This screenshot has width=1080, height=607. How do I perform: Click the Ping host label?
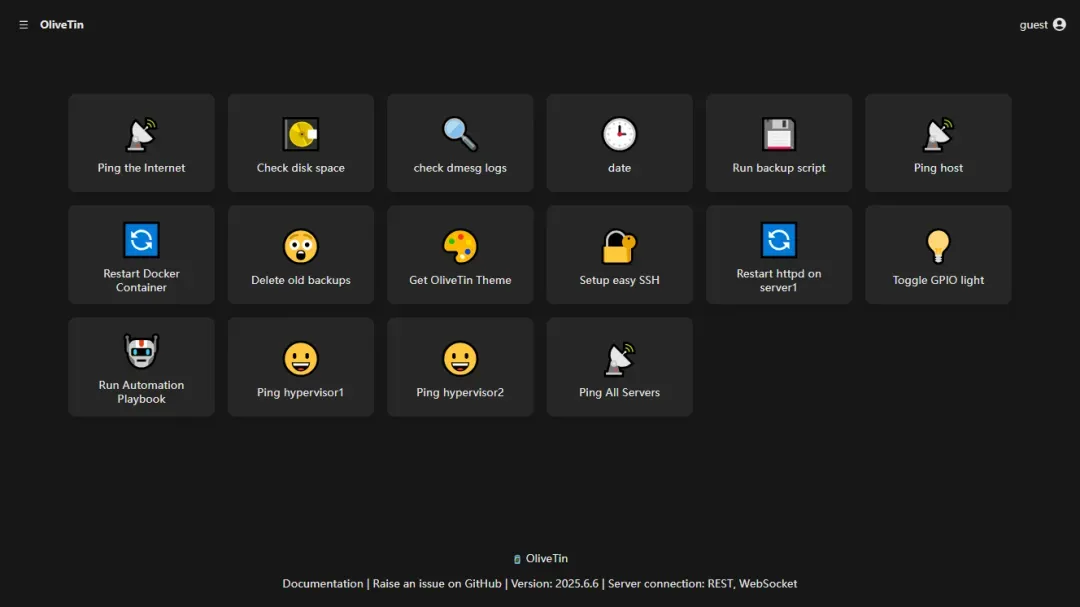pos(938,168)
